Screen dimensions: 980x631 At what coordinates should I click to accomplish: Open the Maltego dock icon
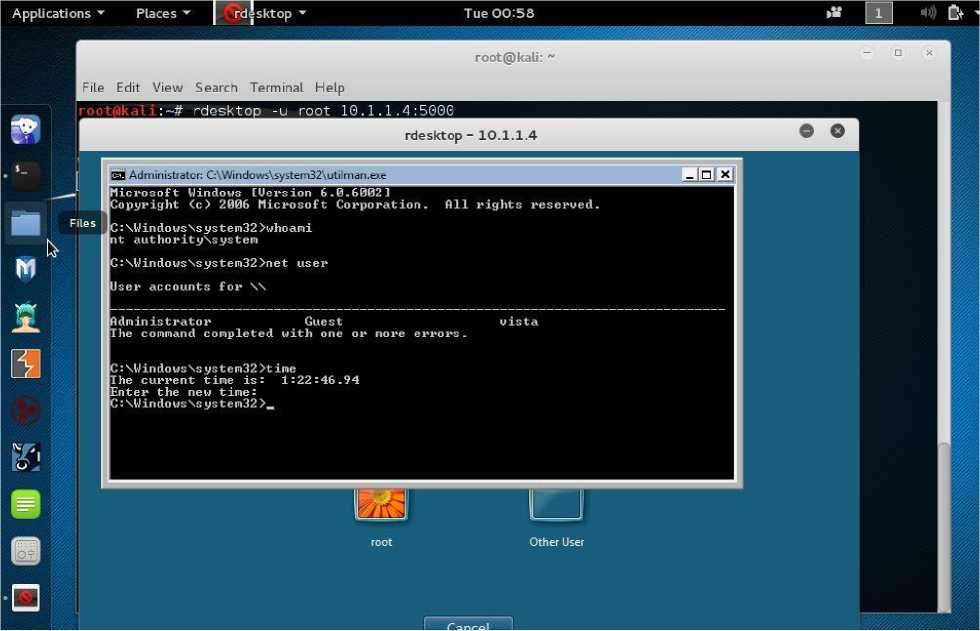tap(26, 410)
